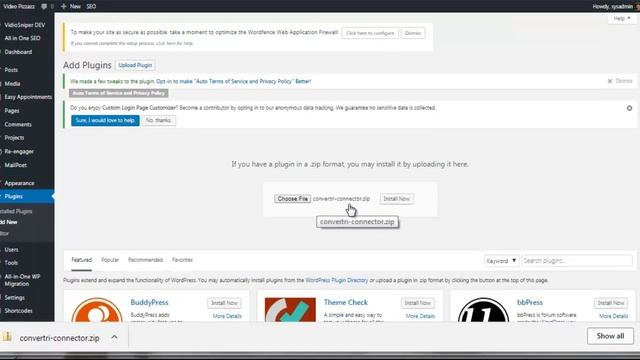Screen dimensions: 640x360
Task: Focus the Search plugins input field
Action: pyautogui.click(x=577, y=261)
